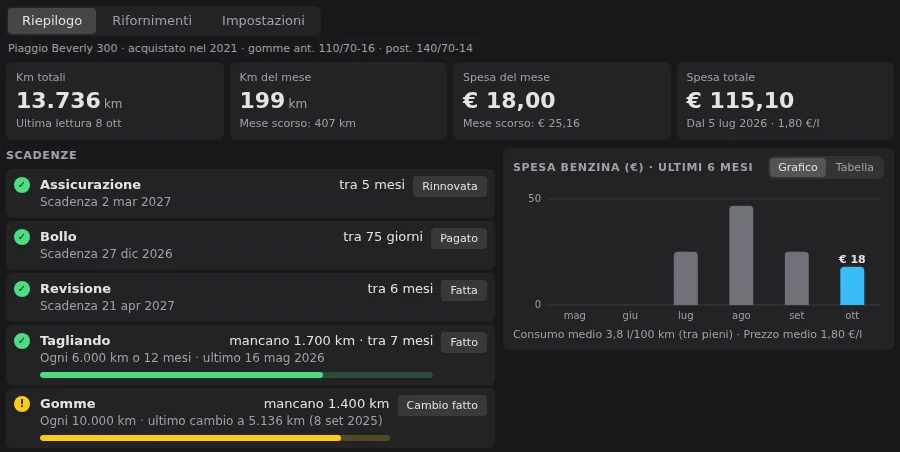Click the blue ott bar in chart
The height and width of the screenshot is (452, 900).
pyautogui.click(x=852, y=285)
